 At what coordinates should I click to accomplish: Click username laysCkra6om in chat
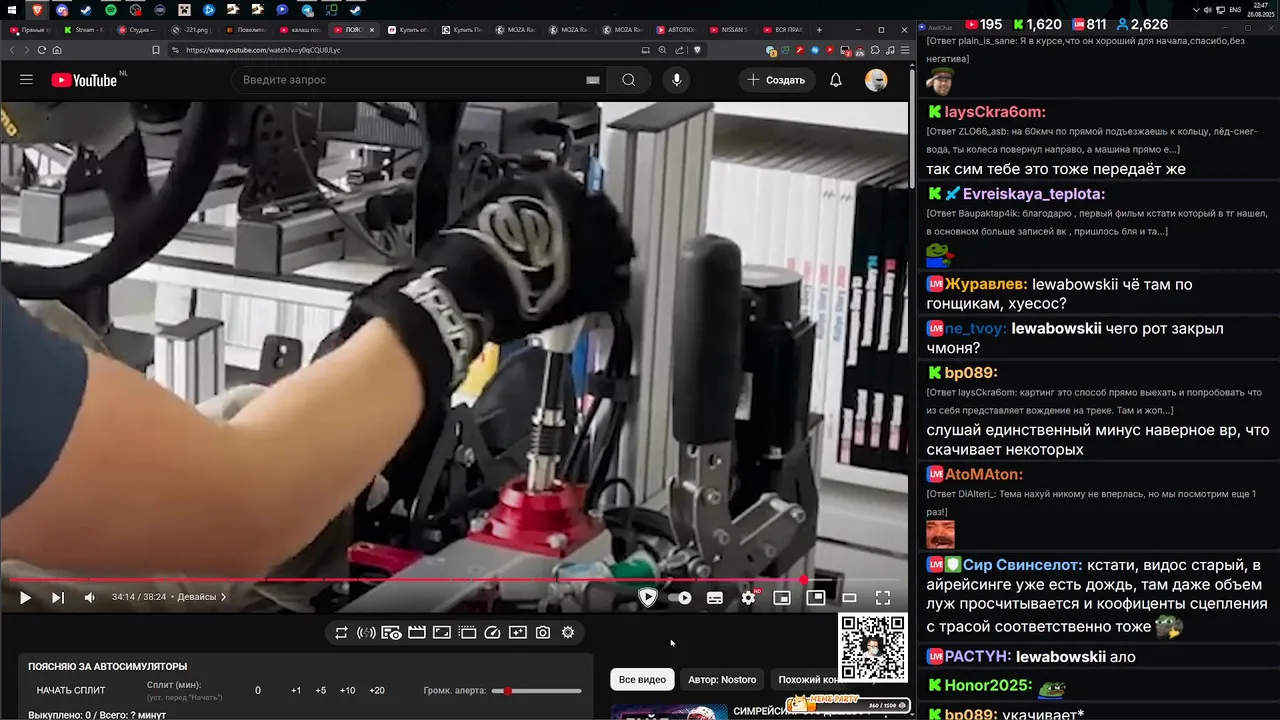tap(995, 113)
